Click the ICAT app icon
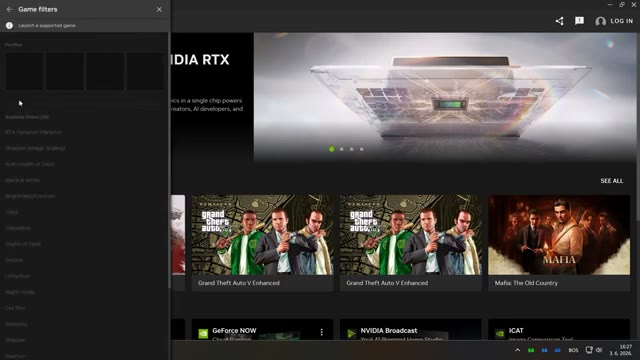Viewport: 640px width, 360px height. tap(500, 333)
